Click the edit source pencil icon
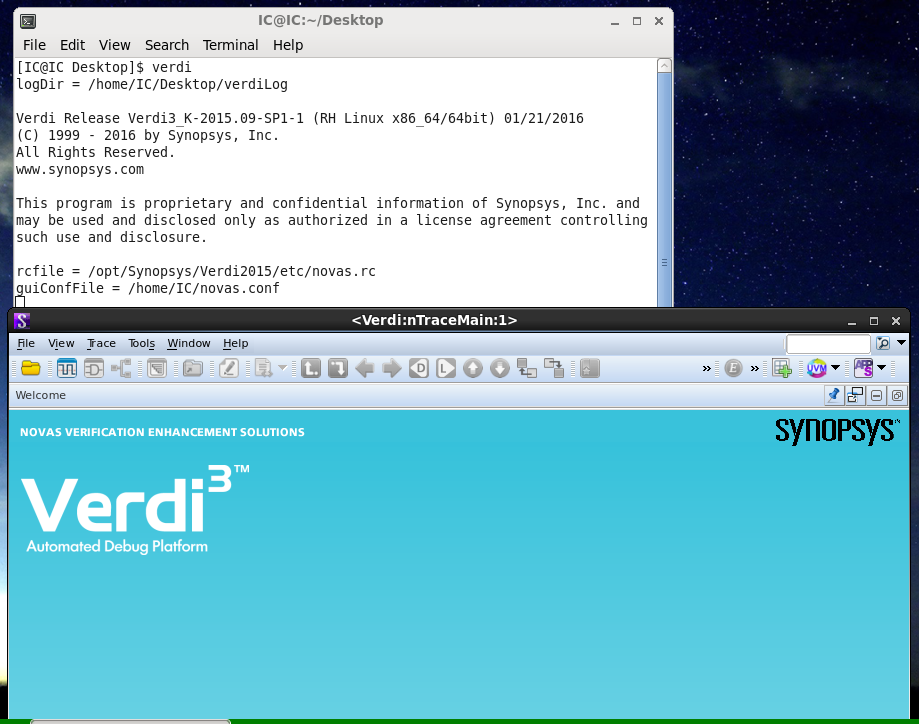The image size is (919, 724). tap(229, 368)
